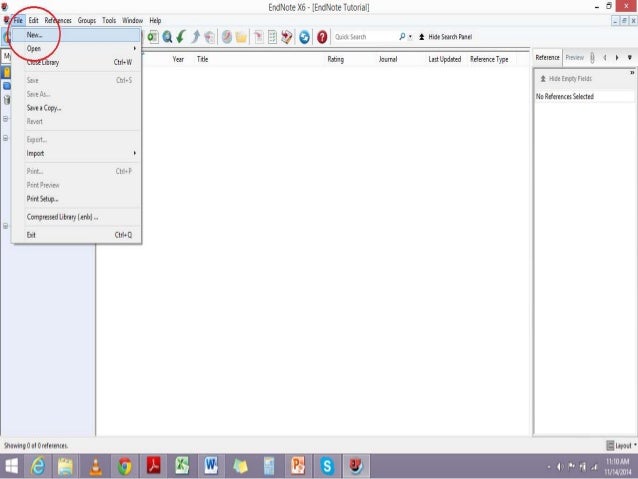This screenshot has width=638, height=479.
Task: Open the reference panel options dropdown arrow
Action: coord(629,58)
